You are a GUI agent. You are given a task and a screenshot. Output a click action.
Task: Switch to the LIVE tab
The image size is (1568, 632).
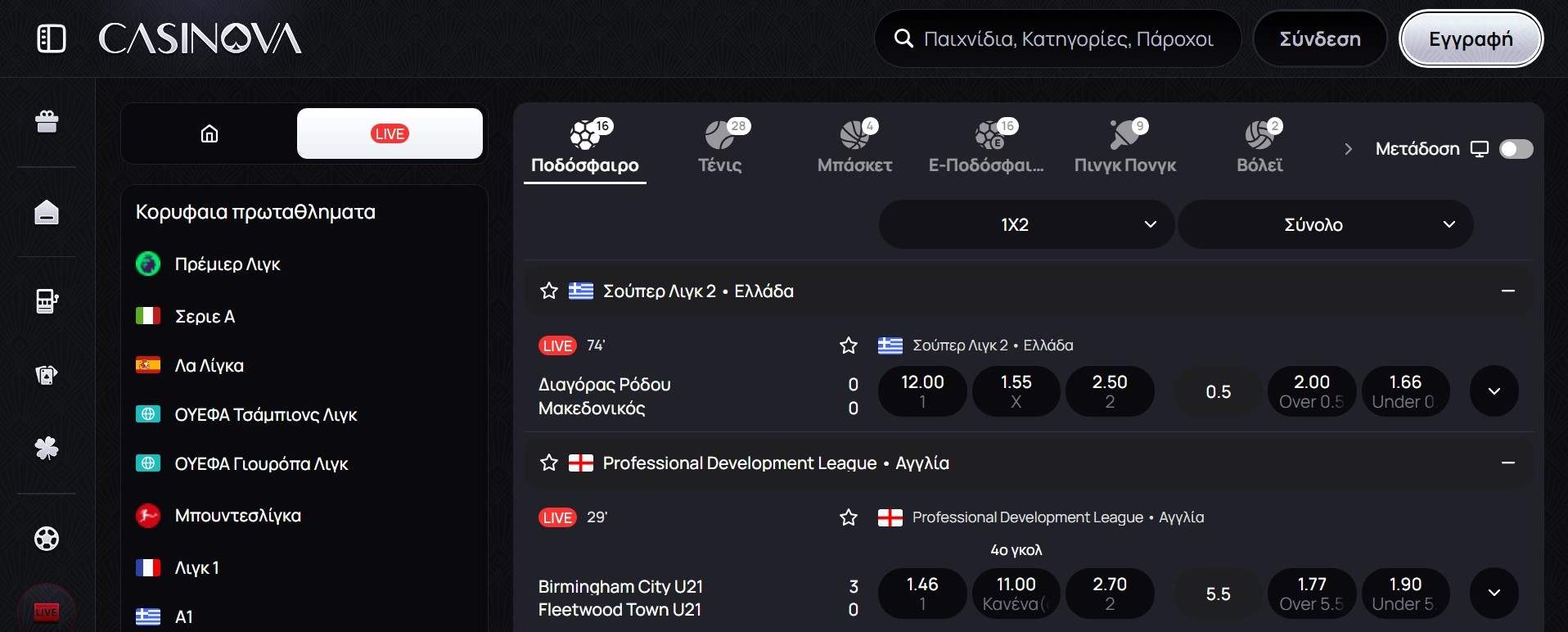pos(390,133)
